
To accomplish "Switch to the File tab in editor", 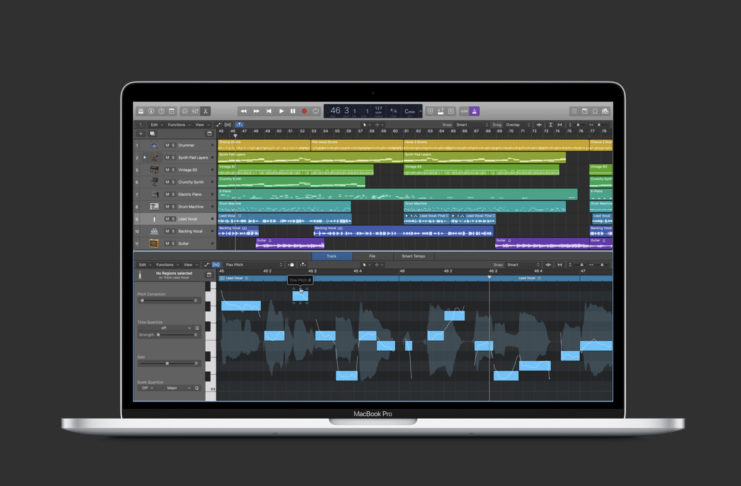I will tap(372, 256).
